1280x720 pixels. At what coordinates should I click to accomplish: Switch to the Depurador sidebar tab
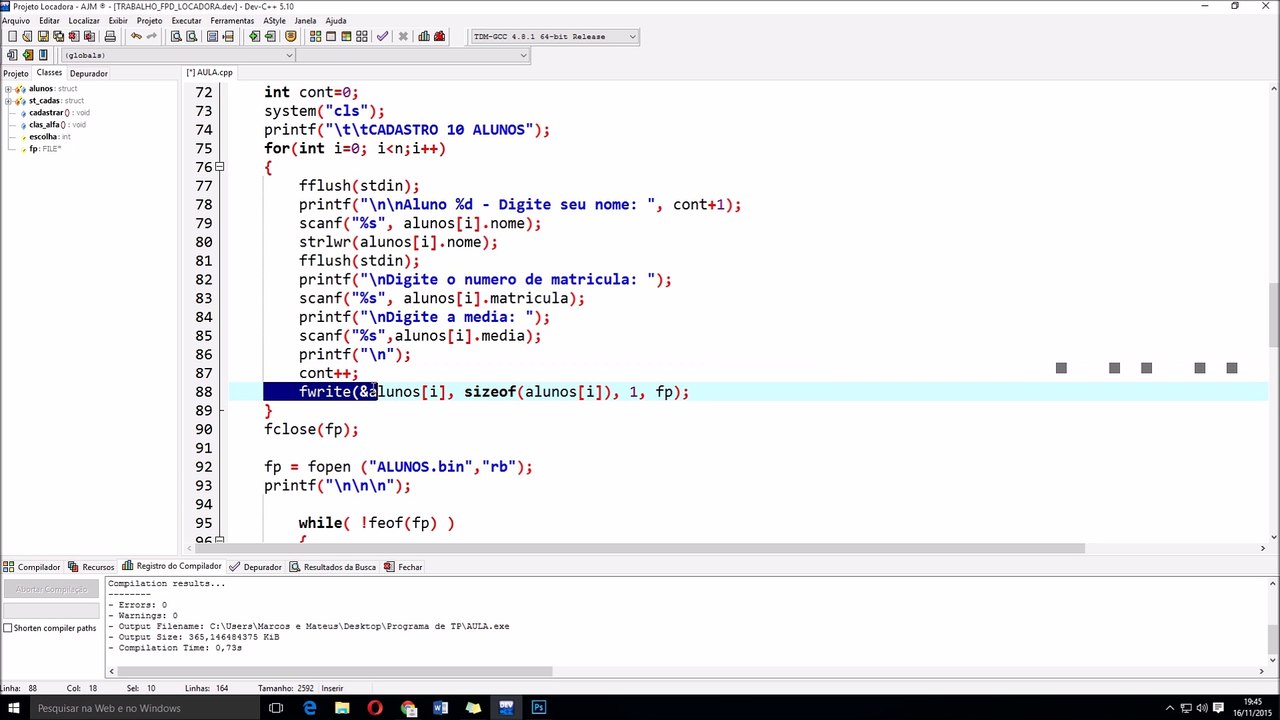pyautogui.click(x=89, y=73)
